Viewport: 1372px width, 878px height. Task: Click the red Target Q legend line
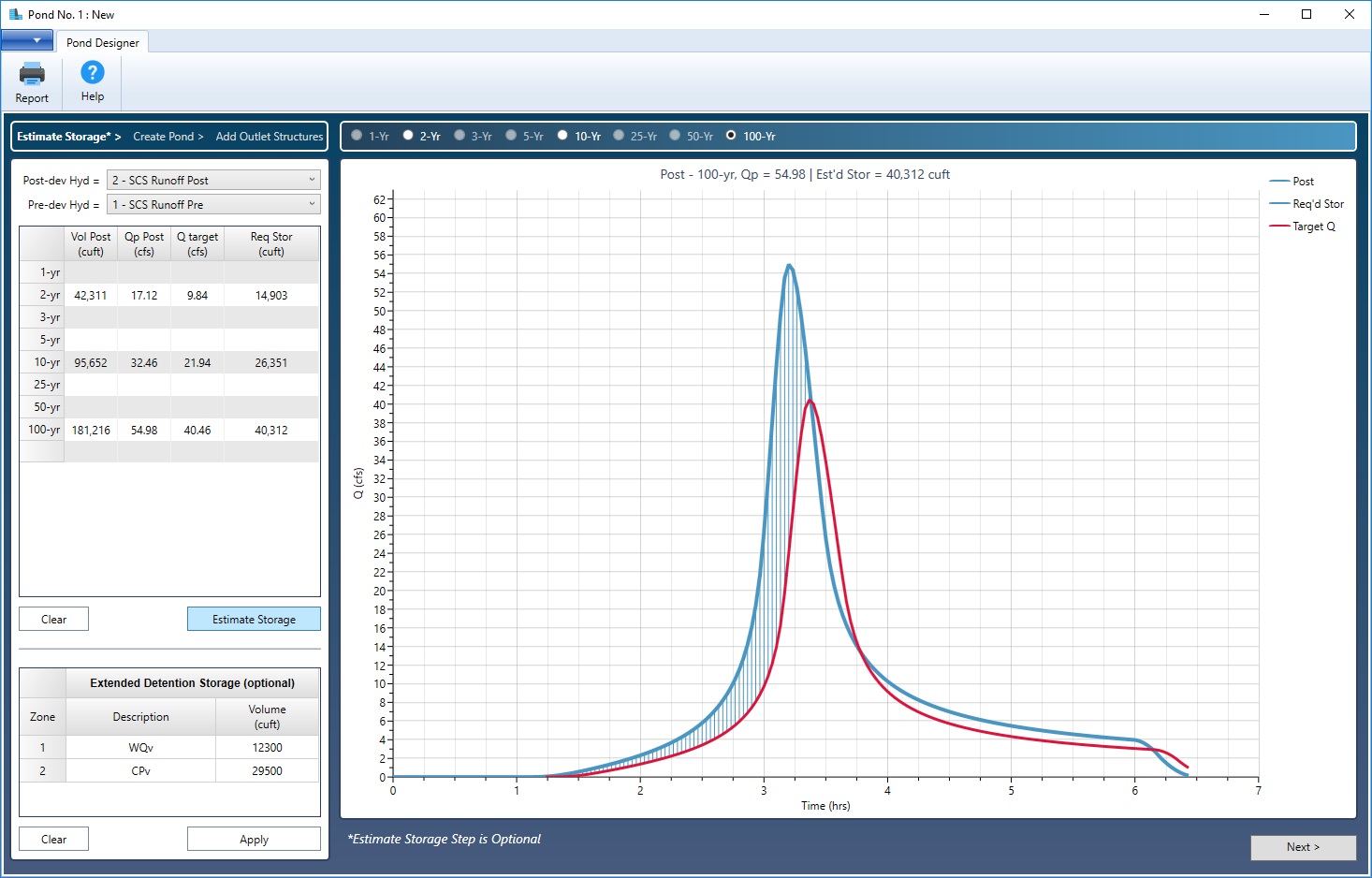[x=1279, y=227]
